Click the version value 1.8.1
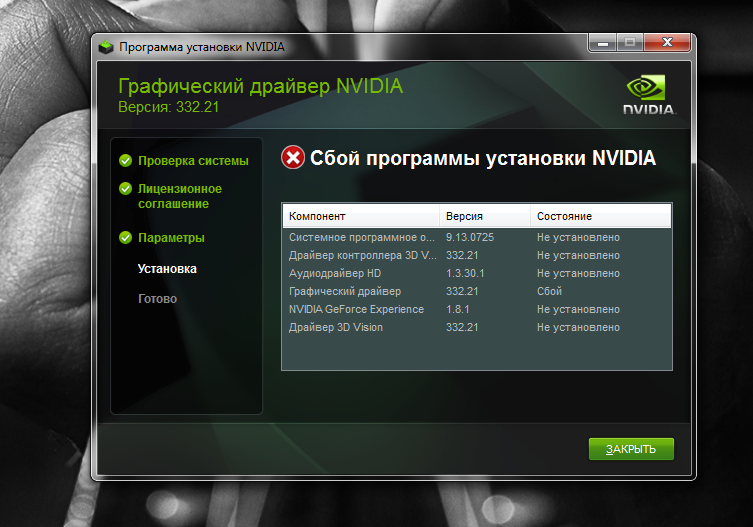 [457, 309]
